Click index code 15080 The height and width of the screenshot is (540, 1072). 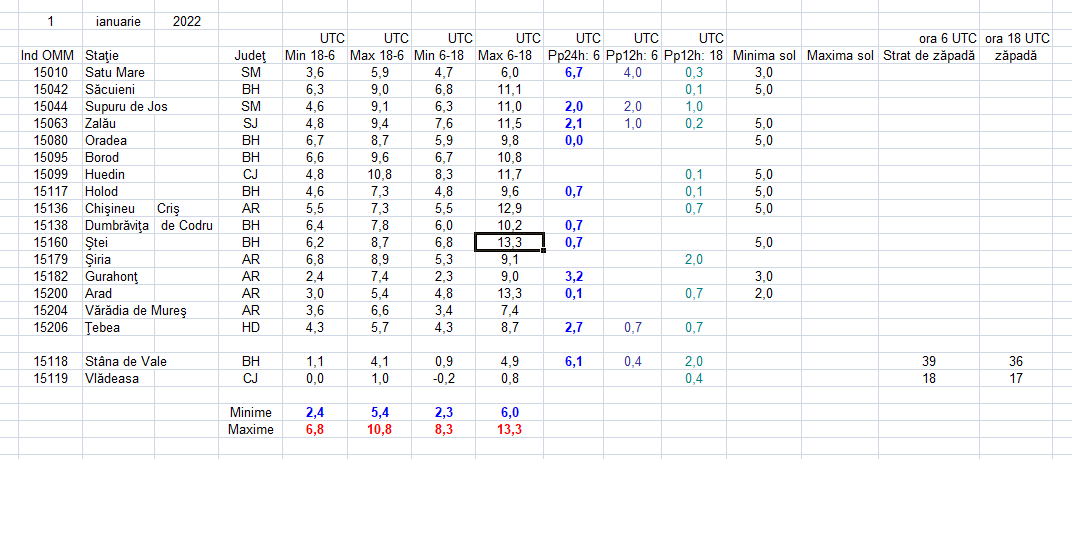(50, 140)
